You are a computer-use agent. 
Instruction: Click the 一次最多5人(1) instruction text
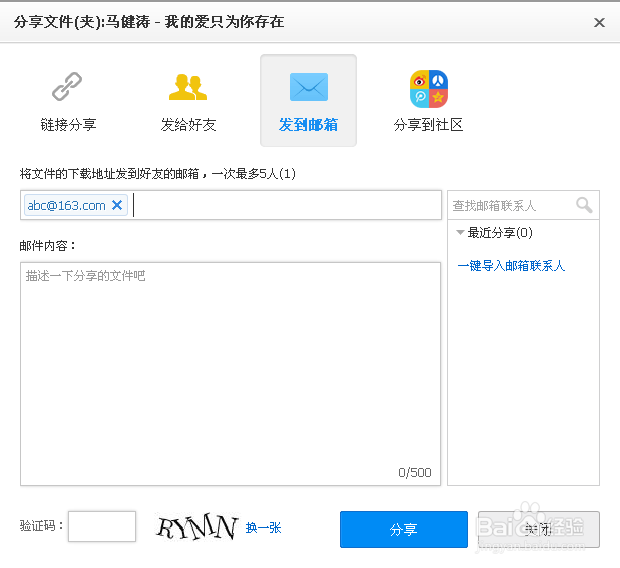point(253,174)
